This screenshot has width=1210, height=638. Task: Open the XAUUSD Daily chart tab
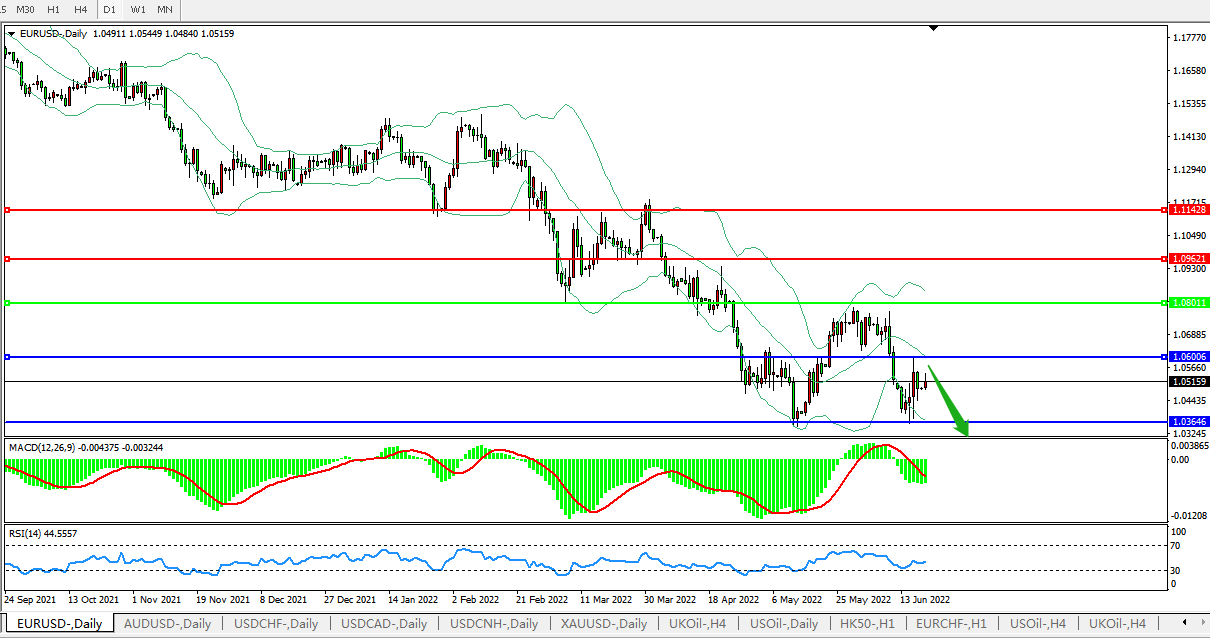603,624
